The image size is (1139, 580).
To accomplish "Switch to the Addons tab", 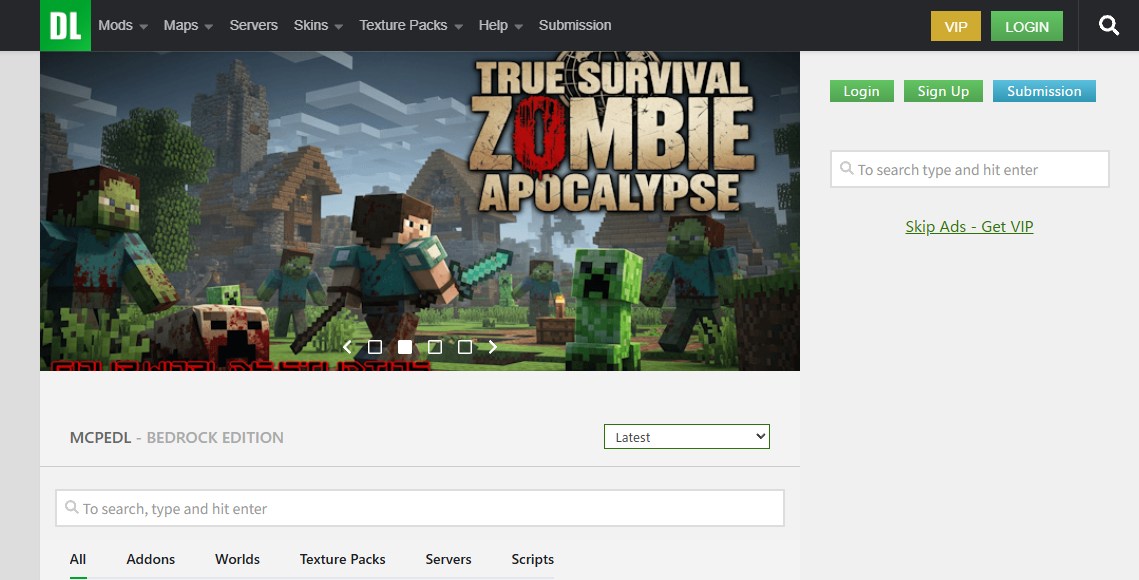I will click(150, 559).
